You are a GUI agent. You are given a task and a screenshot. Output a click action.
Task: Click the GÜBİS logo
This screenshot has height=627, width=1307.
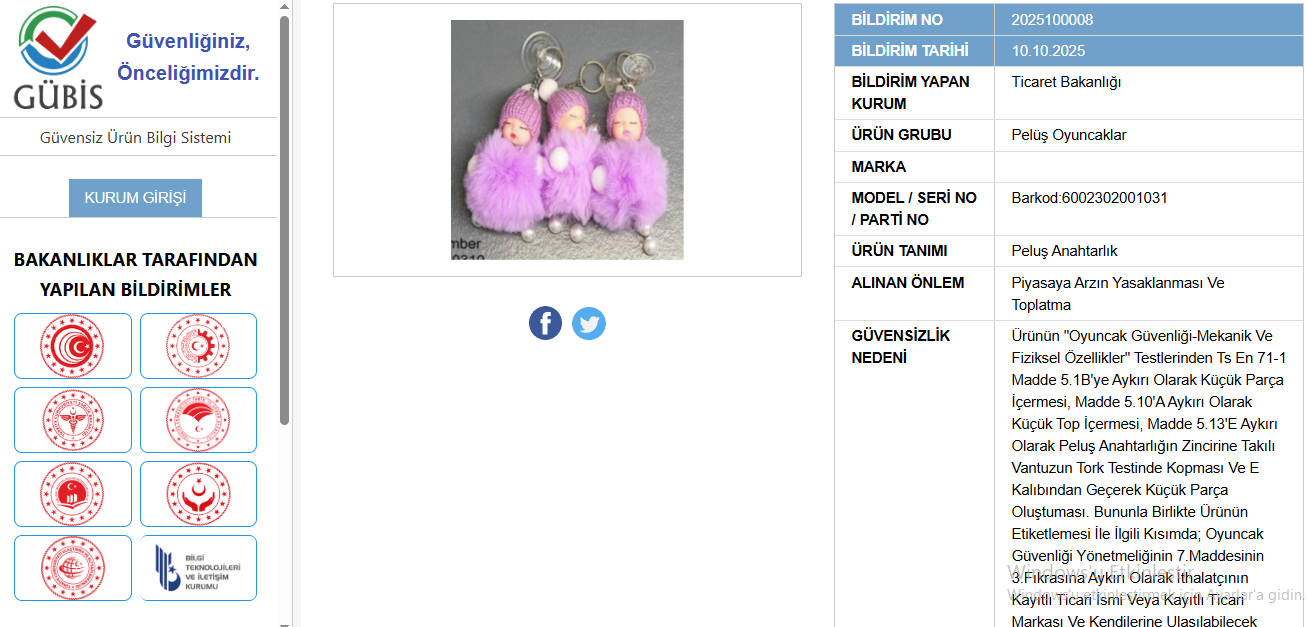59,58
